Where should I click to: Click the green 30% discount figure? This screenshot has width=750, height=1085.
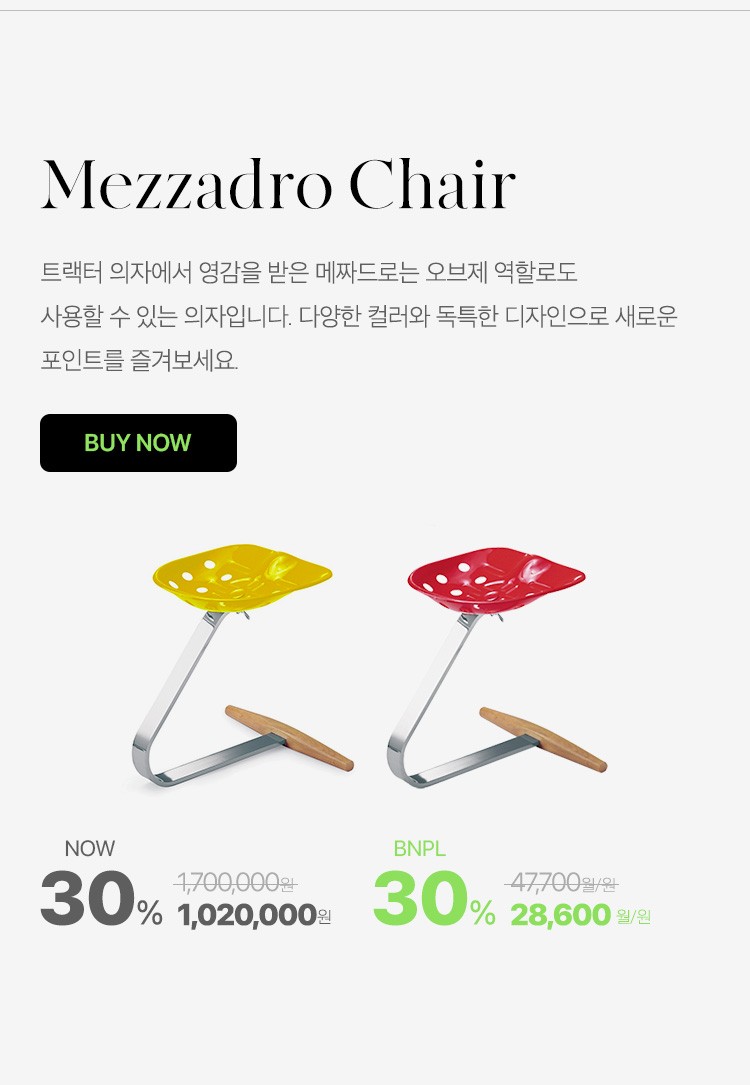434,898
